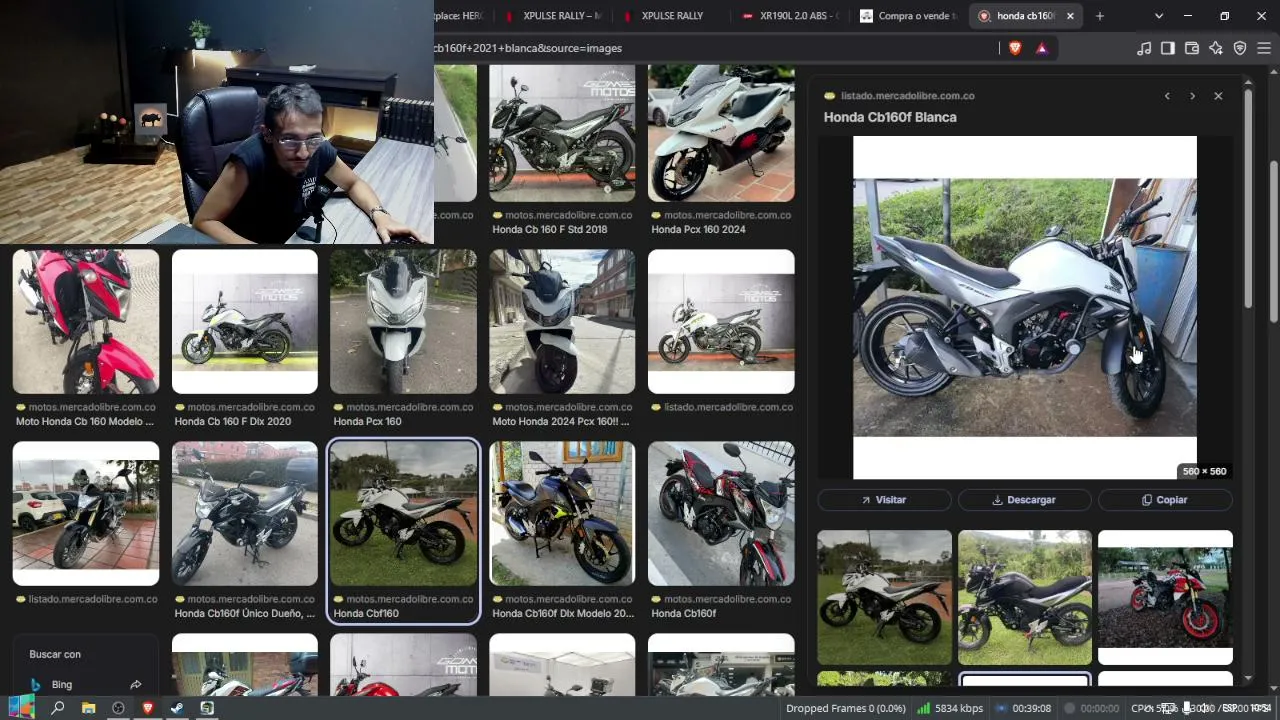This screenshot has width=1280, height=720.
Task: Open File Explorer from the taskbar
Action: 88,708
